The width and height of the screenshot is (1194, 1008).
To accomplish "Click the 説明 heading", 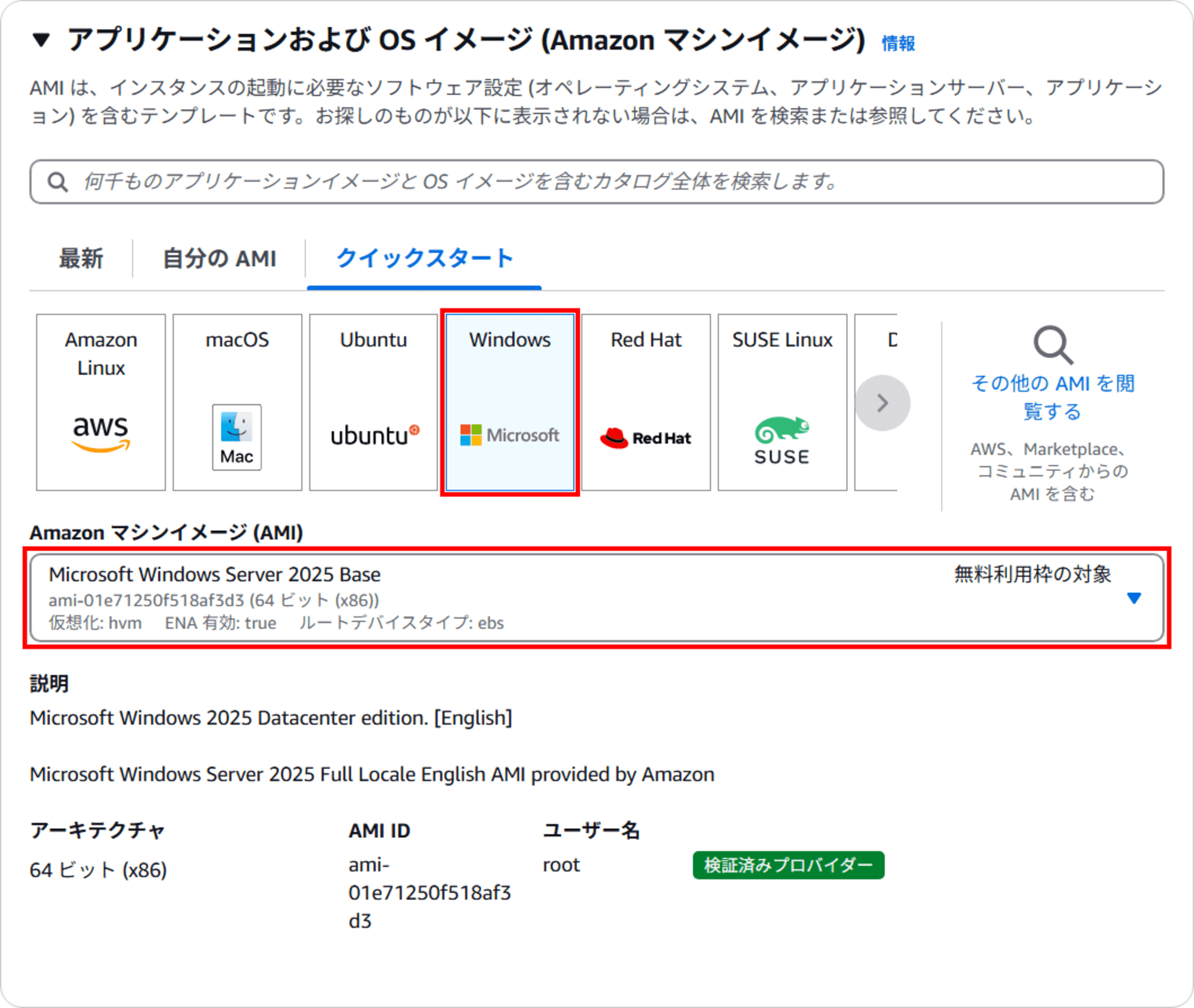I will click(x=50, y=683).
